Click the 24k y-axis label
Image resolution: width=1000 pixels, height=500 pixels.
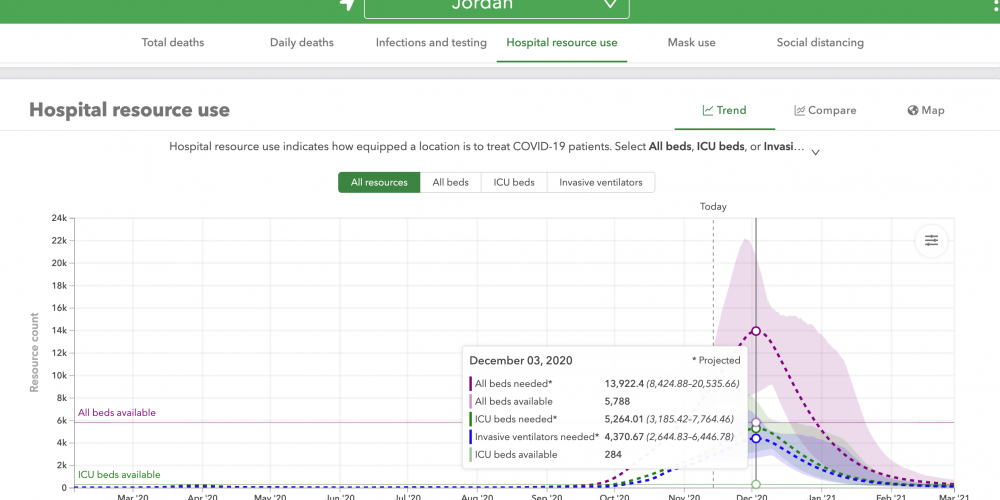[x=59, y=218]
